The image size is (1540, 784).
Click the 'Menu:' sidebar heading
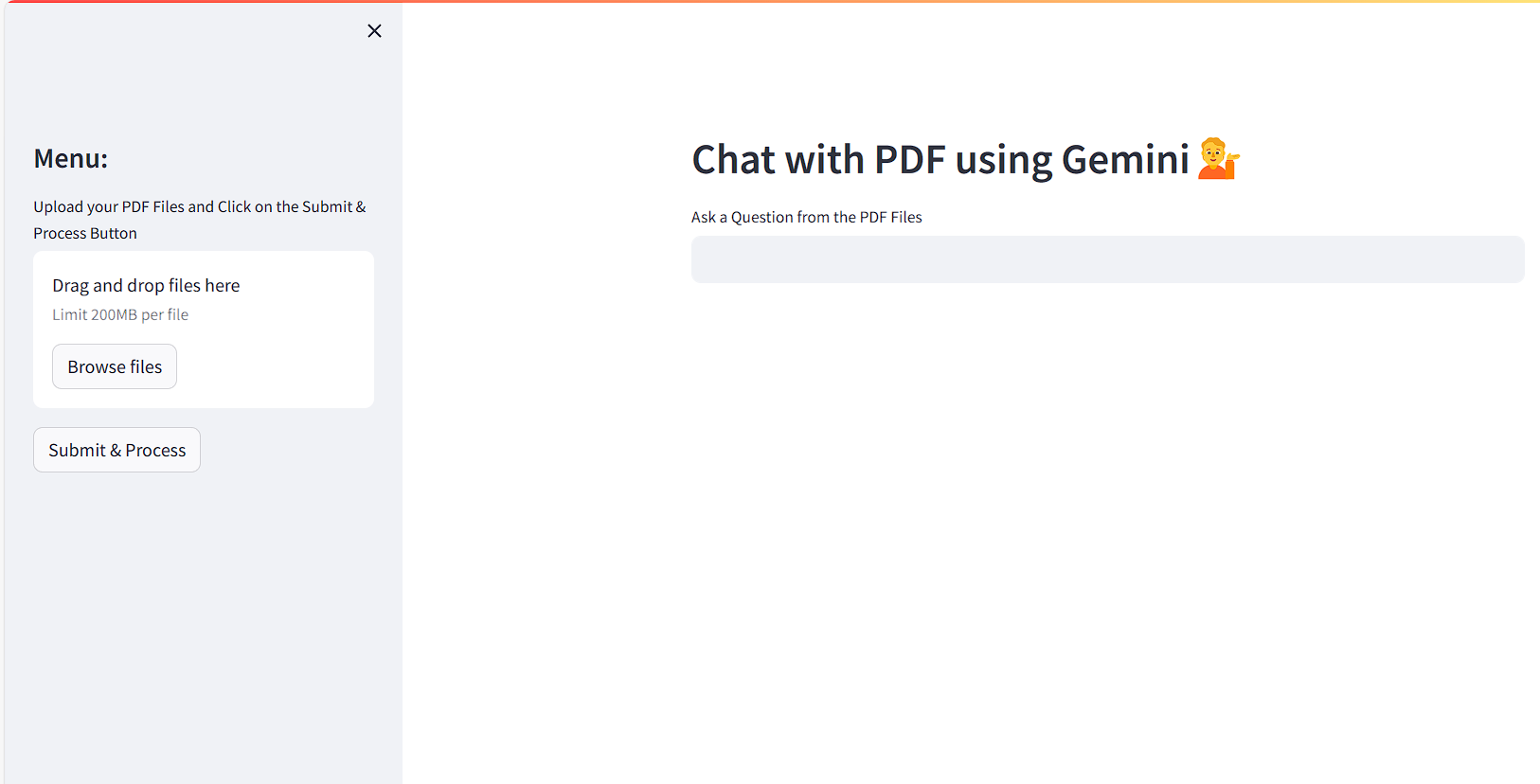(x=71, y=158)
